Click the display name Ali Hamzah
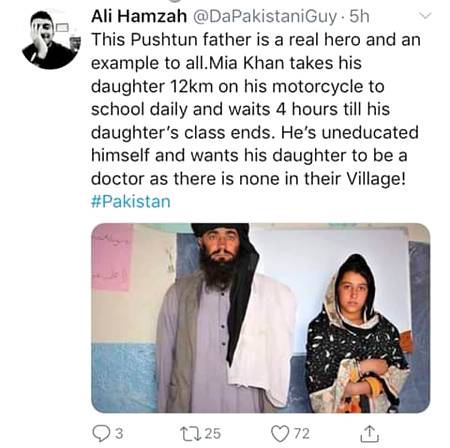This screenshot has height=448, width=450. pyautogui.click(x=138, y=16)
